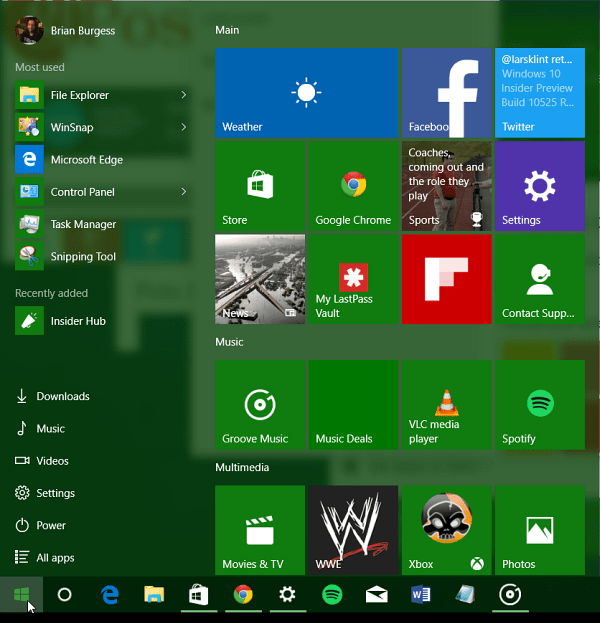The width and height of the screenshot is (600, 623).
Task: Launch Snipping Tool from Most used
Action: click(101, 256)
